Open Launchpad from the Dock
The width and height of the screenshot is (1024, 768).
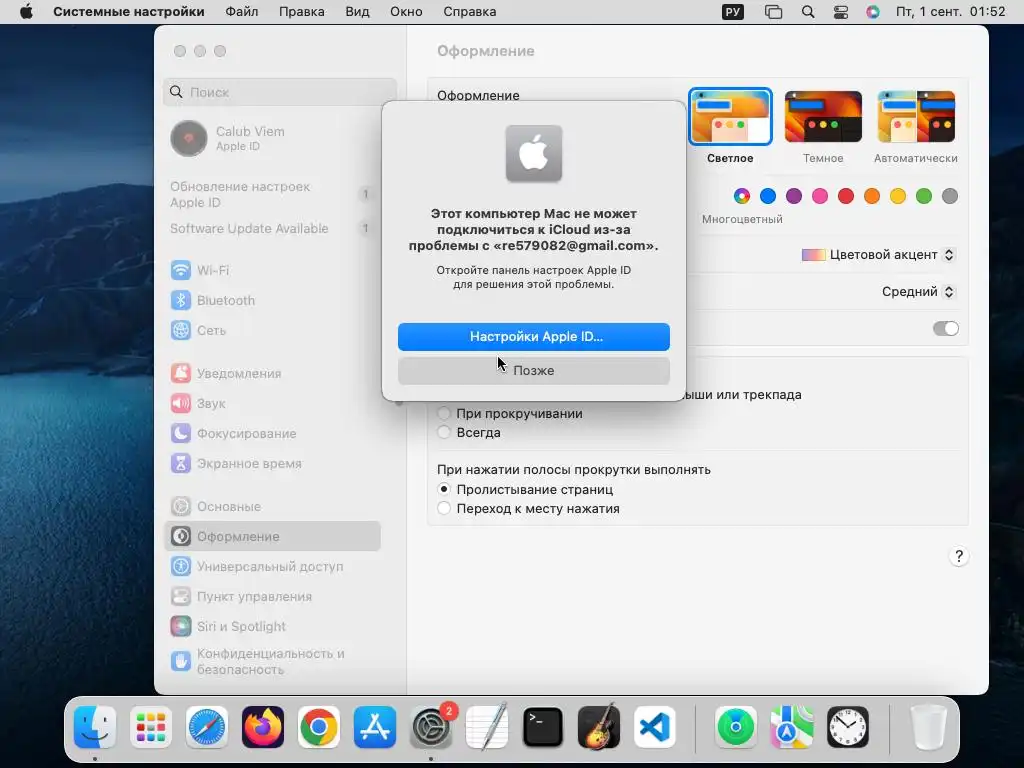point(151,727)
